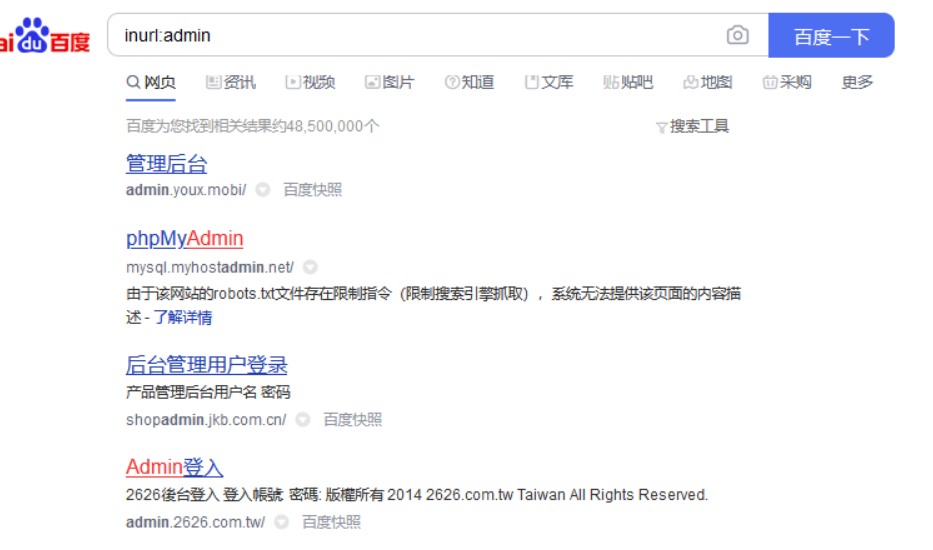Open 百度快照 for admin.2626.com.tw
This screenshot has width=933, height=550.
point(332,522)
